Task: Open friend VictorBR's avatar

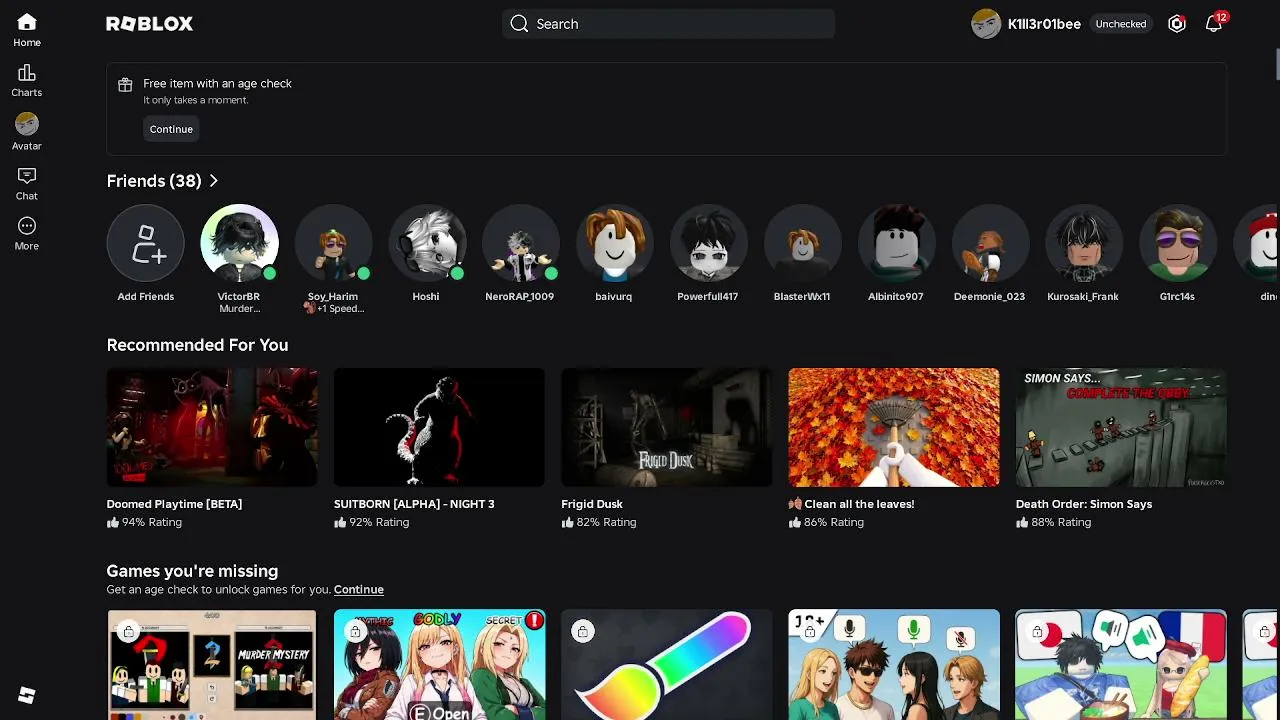Action: (239, 243)
